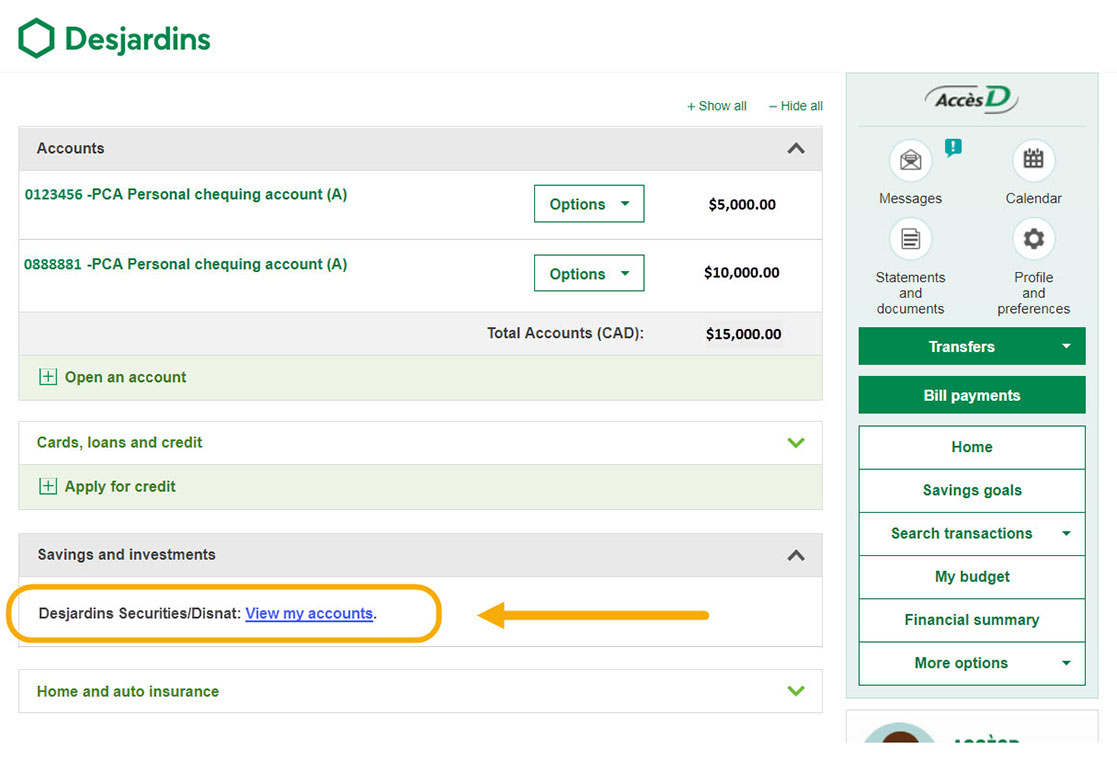Open account 0888881 PCA Personal chequing

pyautogui.click(x=186, y=264)
